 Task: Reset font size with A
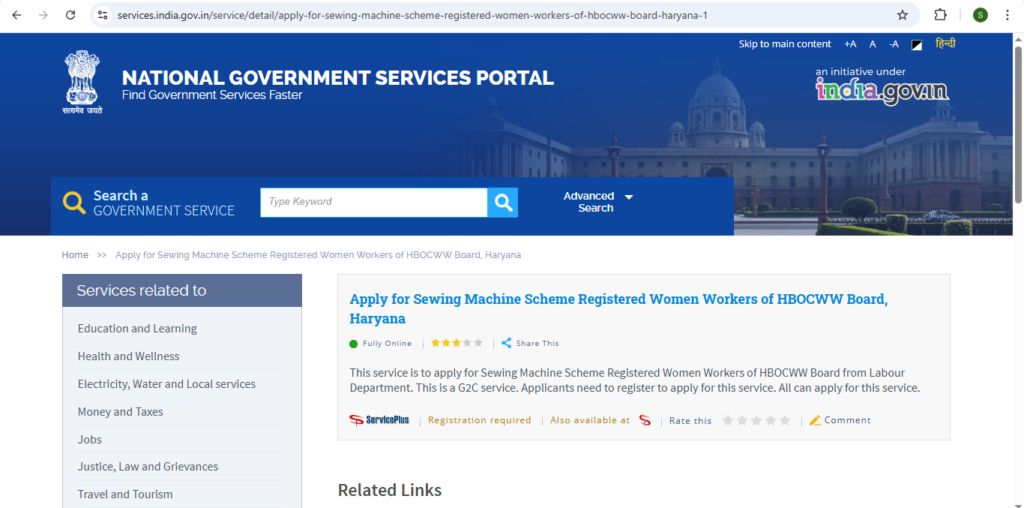click(x=872, y=44)
